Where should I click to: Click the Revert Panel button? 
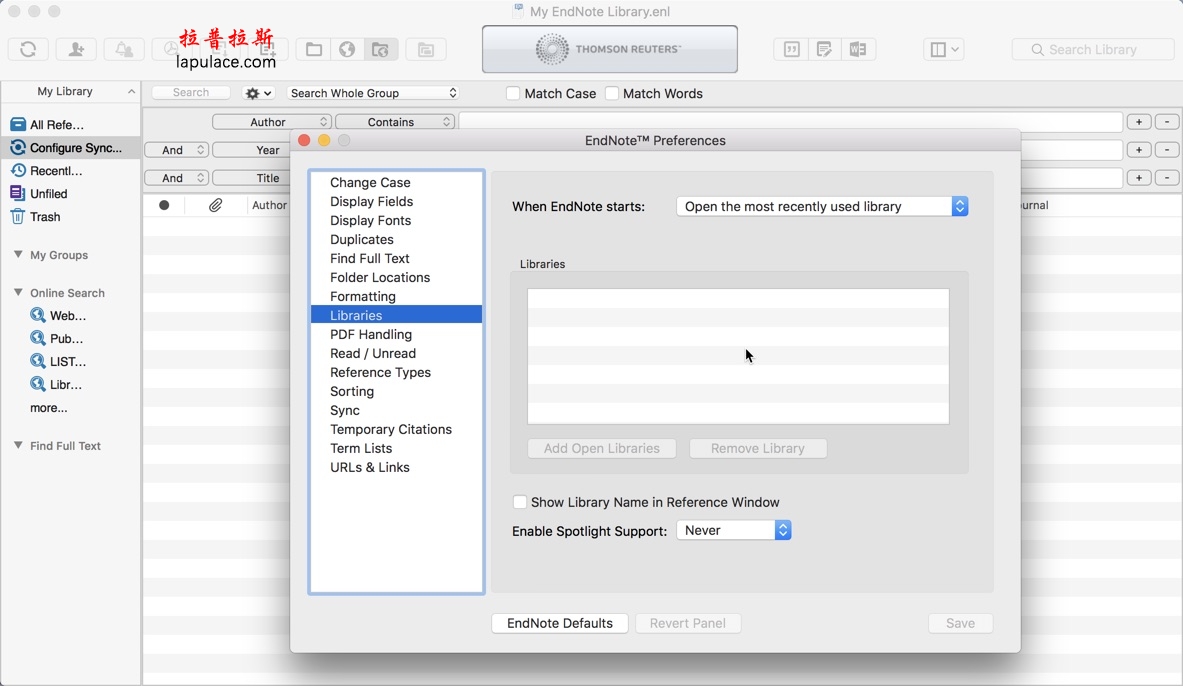pos(687,623)
